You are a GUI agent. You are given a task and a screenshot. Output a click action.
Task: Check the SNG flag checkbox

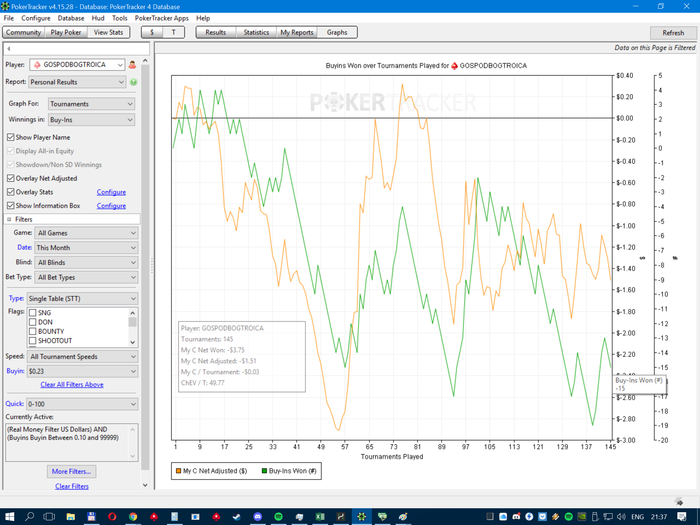[x=32, y=313]
